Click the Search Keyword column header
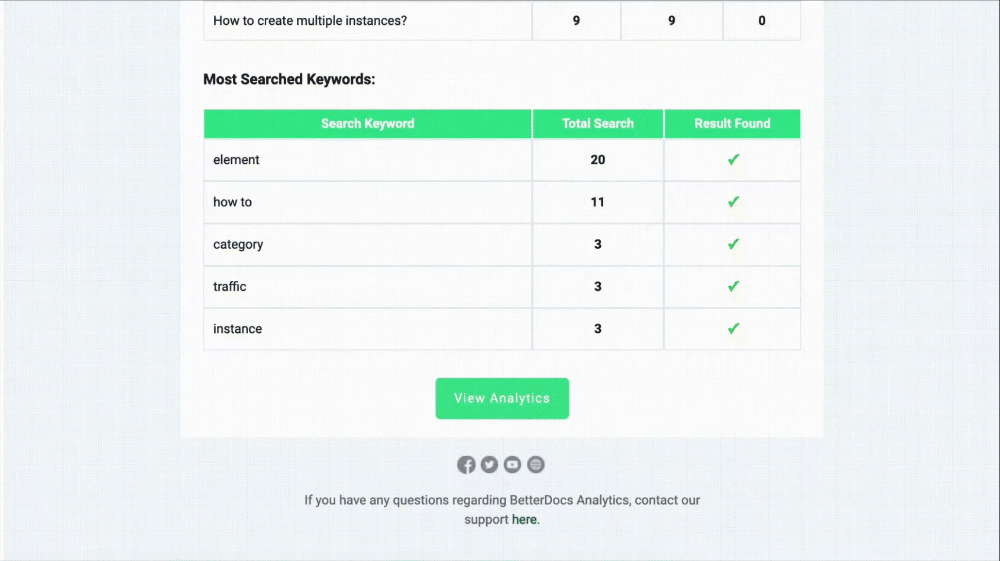 coord(367,124)
